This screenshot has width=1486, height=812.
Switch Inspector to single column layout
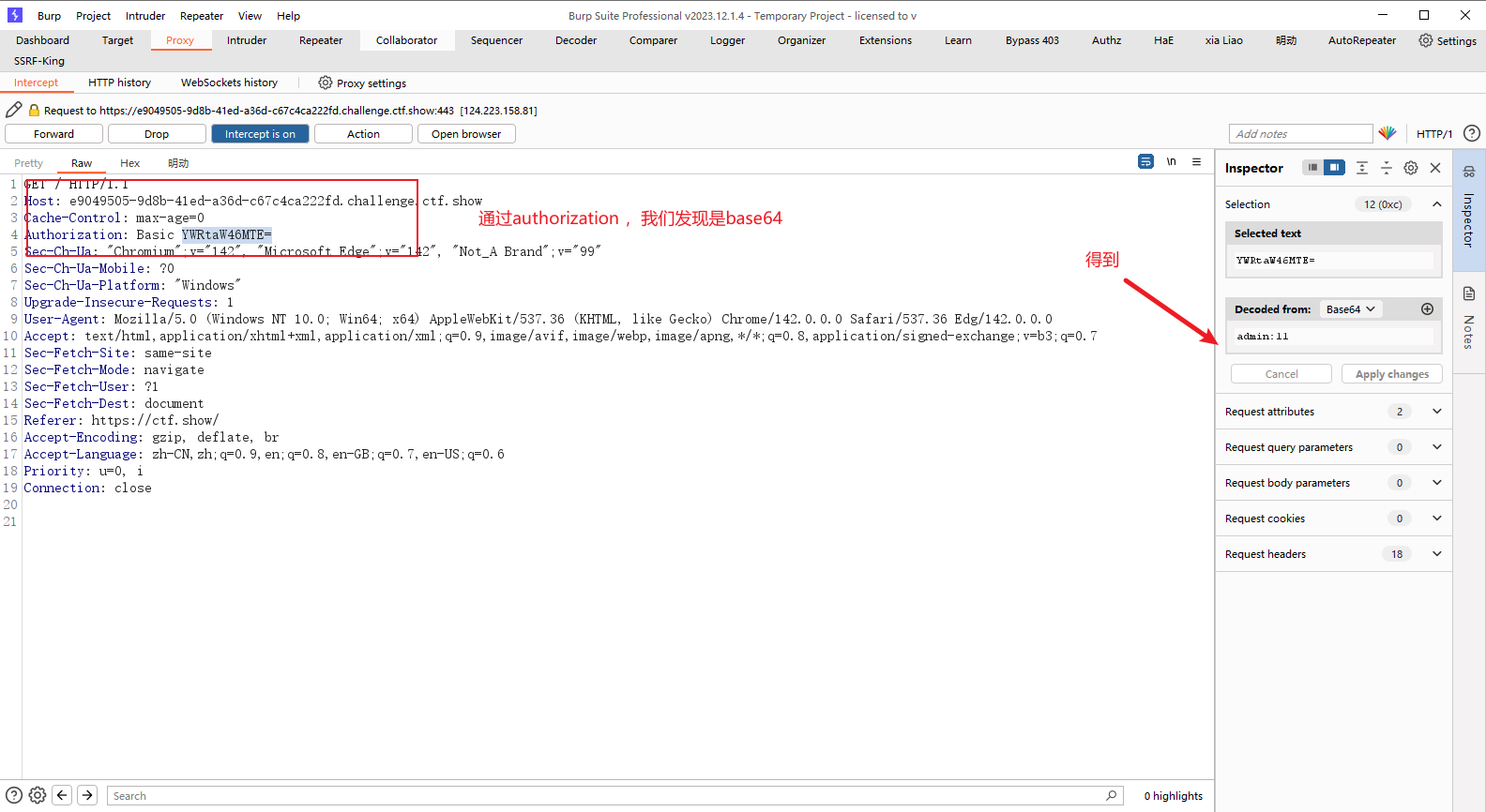point(1312,167)
